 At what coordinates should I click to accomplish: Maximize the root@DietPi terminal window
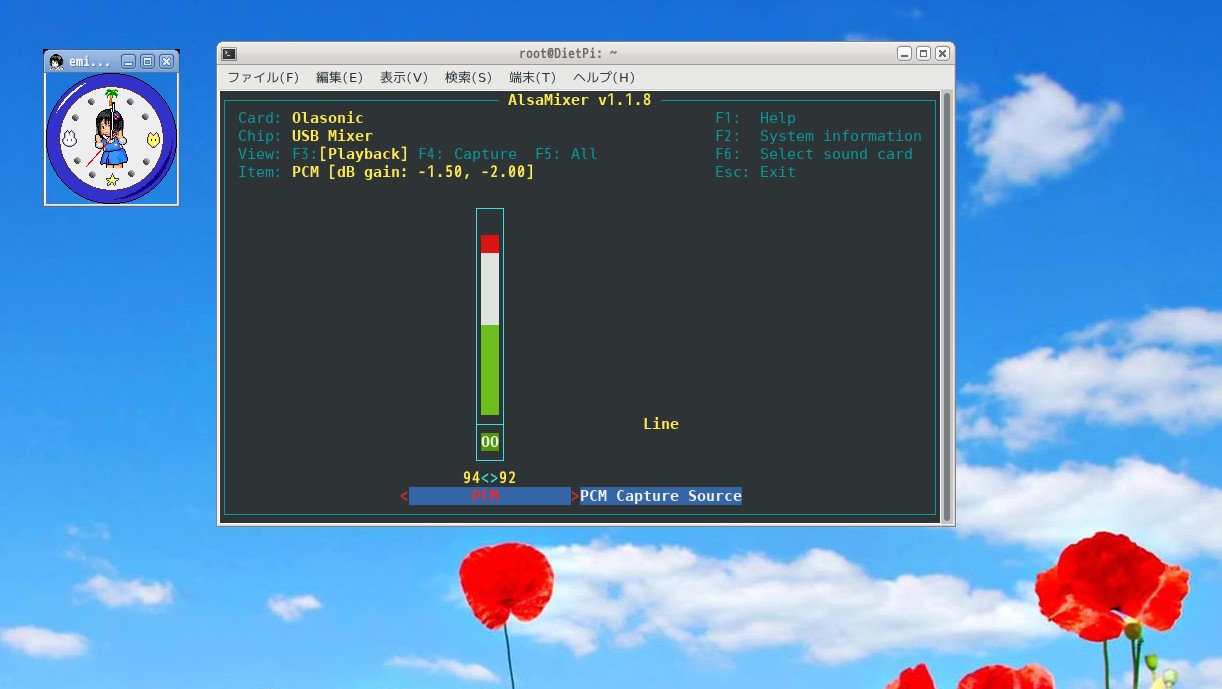point(923,54)
